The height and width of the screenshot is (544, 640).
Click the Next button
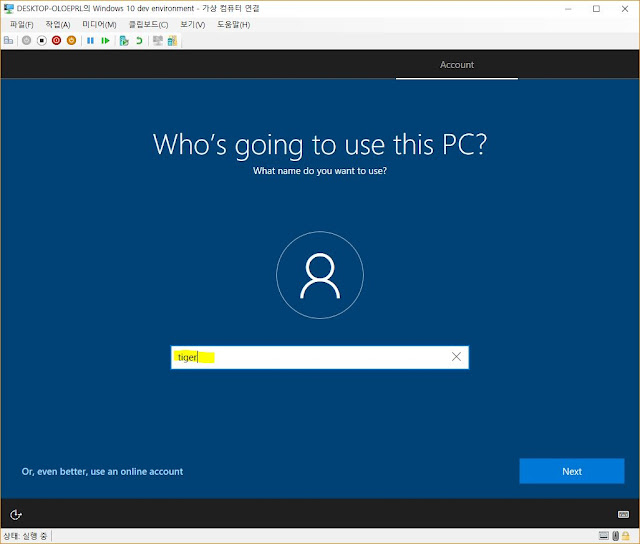(x=572, y=471)
